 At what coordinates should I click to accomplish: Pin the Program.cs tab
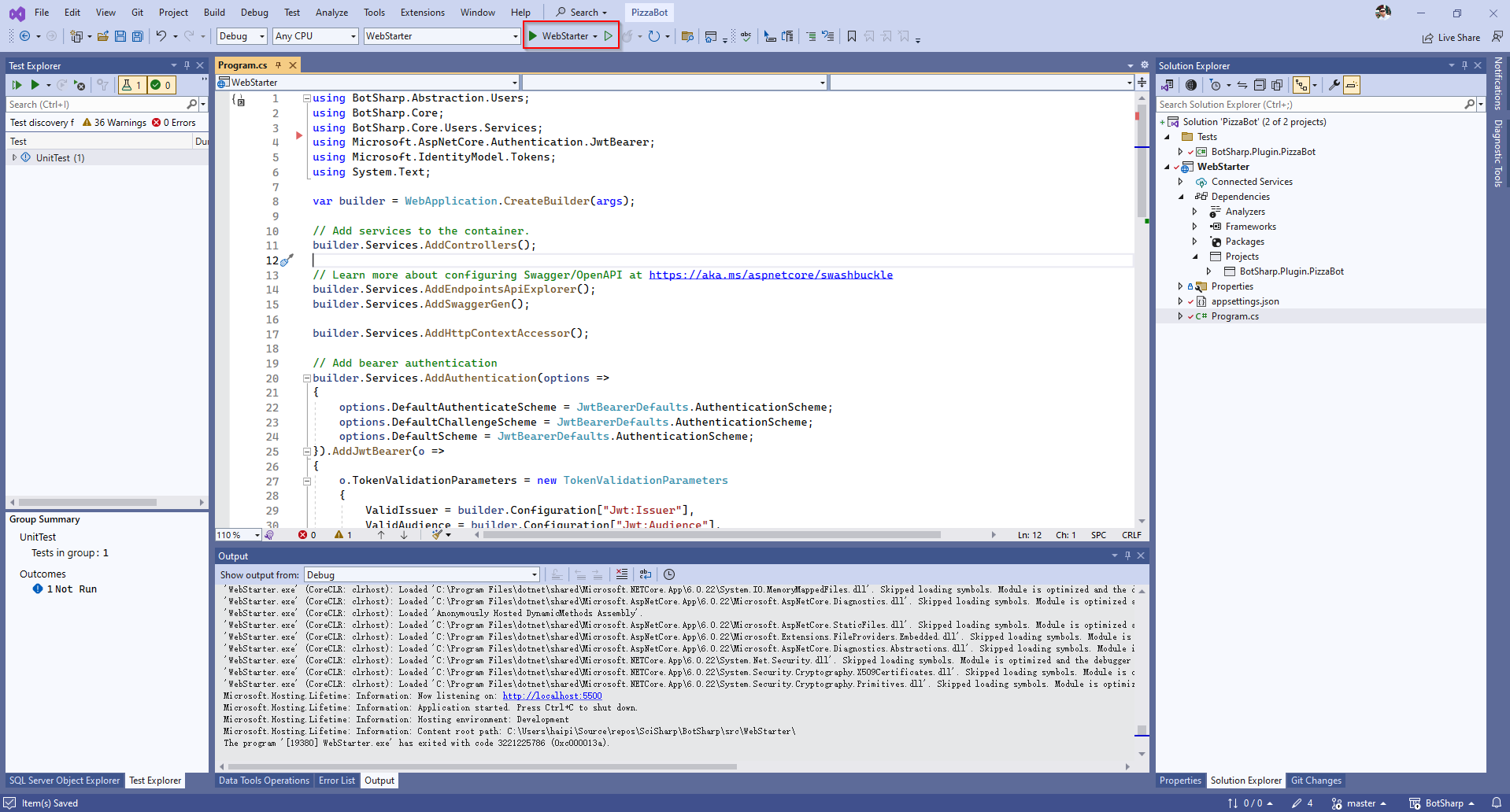278,65
